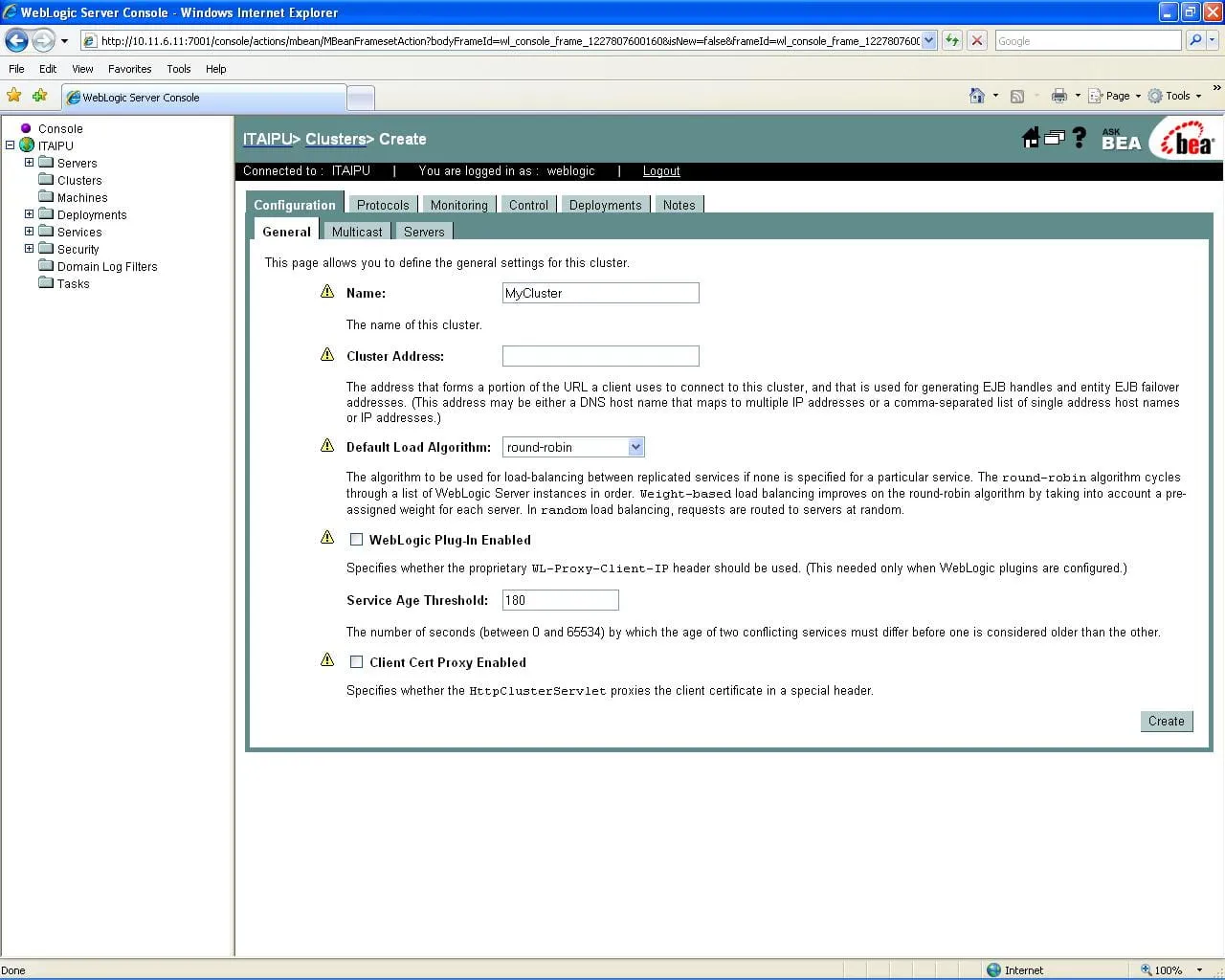
Task: Switch to the Monitoring tab
Action: [458, 205]
